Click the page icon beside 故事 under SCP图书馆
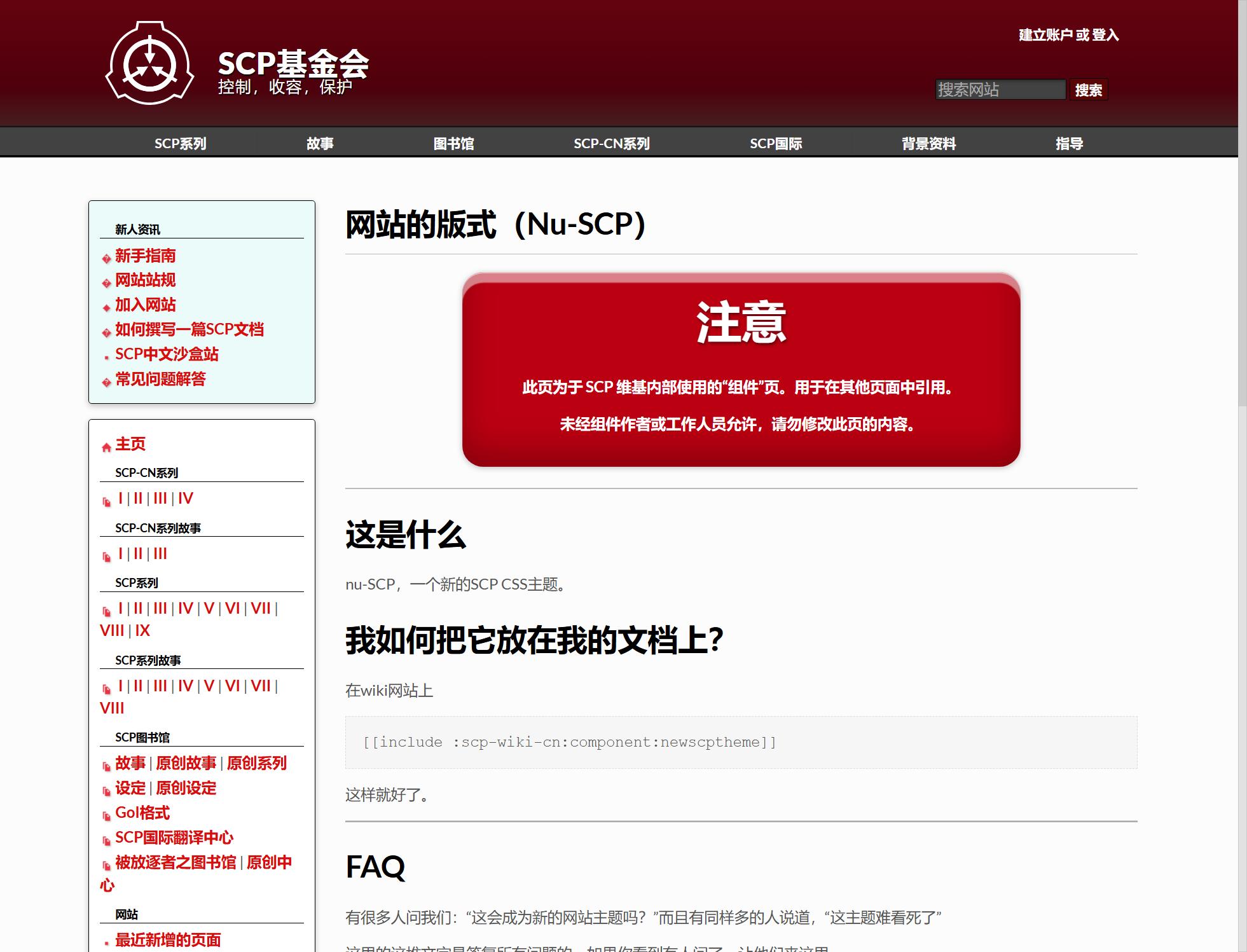Viewport: 1247px width, 952px height. pos(107,766)
